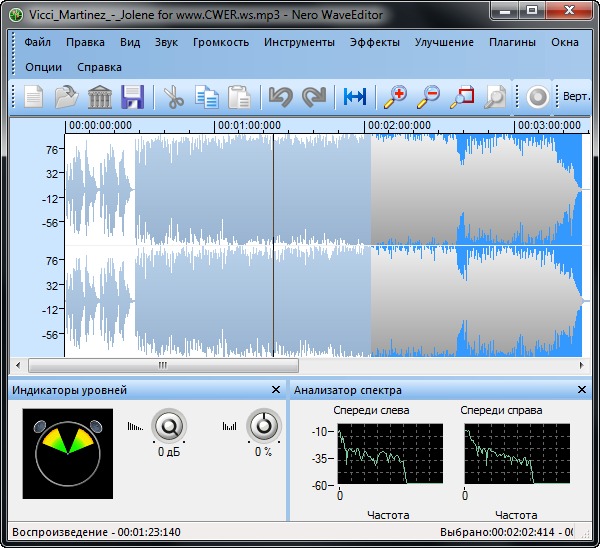Undo the last action with the toolbar arrow
This screenshot has width=600, height=548.
tap(280, 97)
